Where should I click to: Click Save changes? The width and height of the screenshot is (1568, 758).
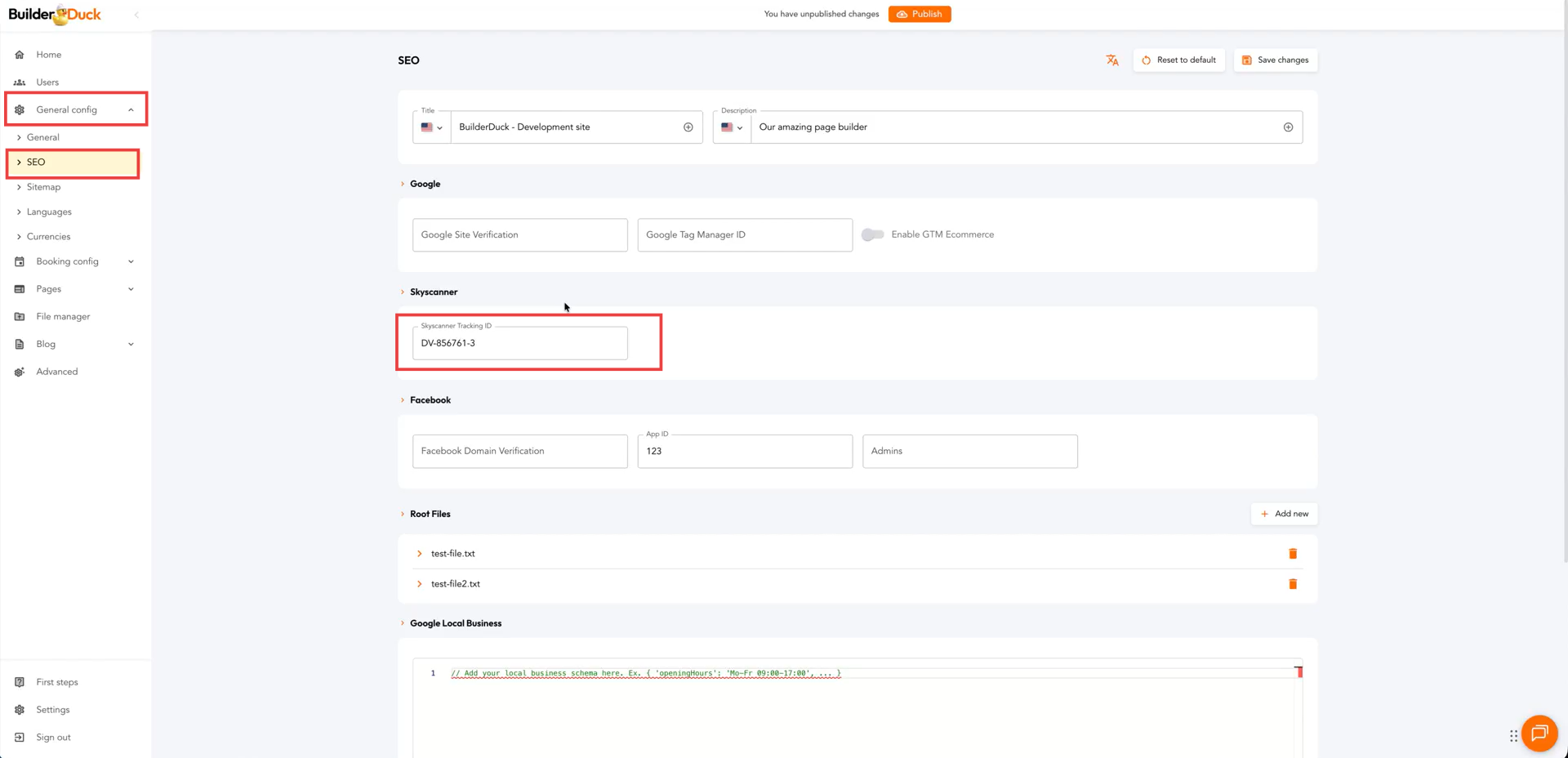(x=1275, y=60)
